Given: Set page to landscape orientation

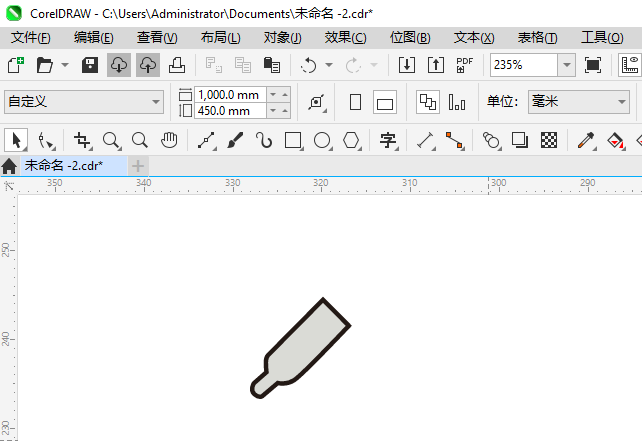Looking at the screenshot, I should pos(384,102).
